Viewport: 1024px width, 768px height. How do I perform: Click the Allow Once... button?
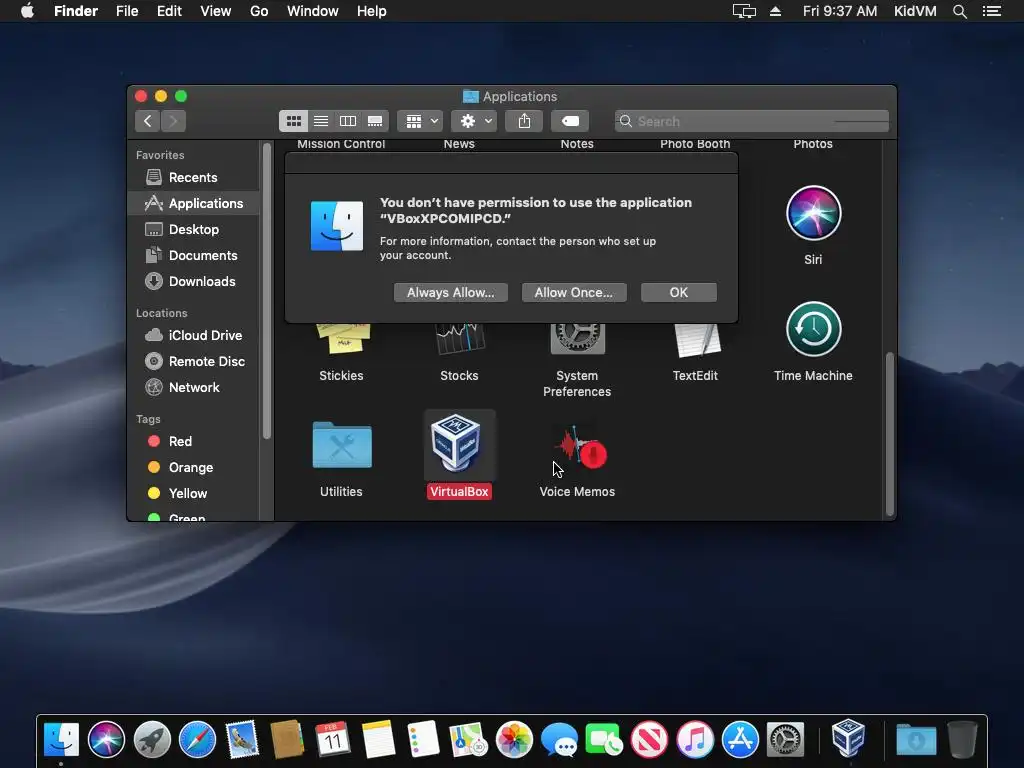pyautogui.click(x=574, y=293)
